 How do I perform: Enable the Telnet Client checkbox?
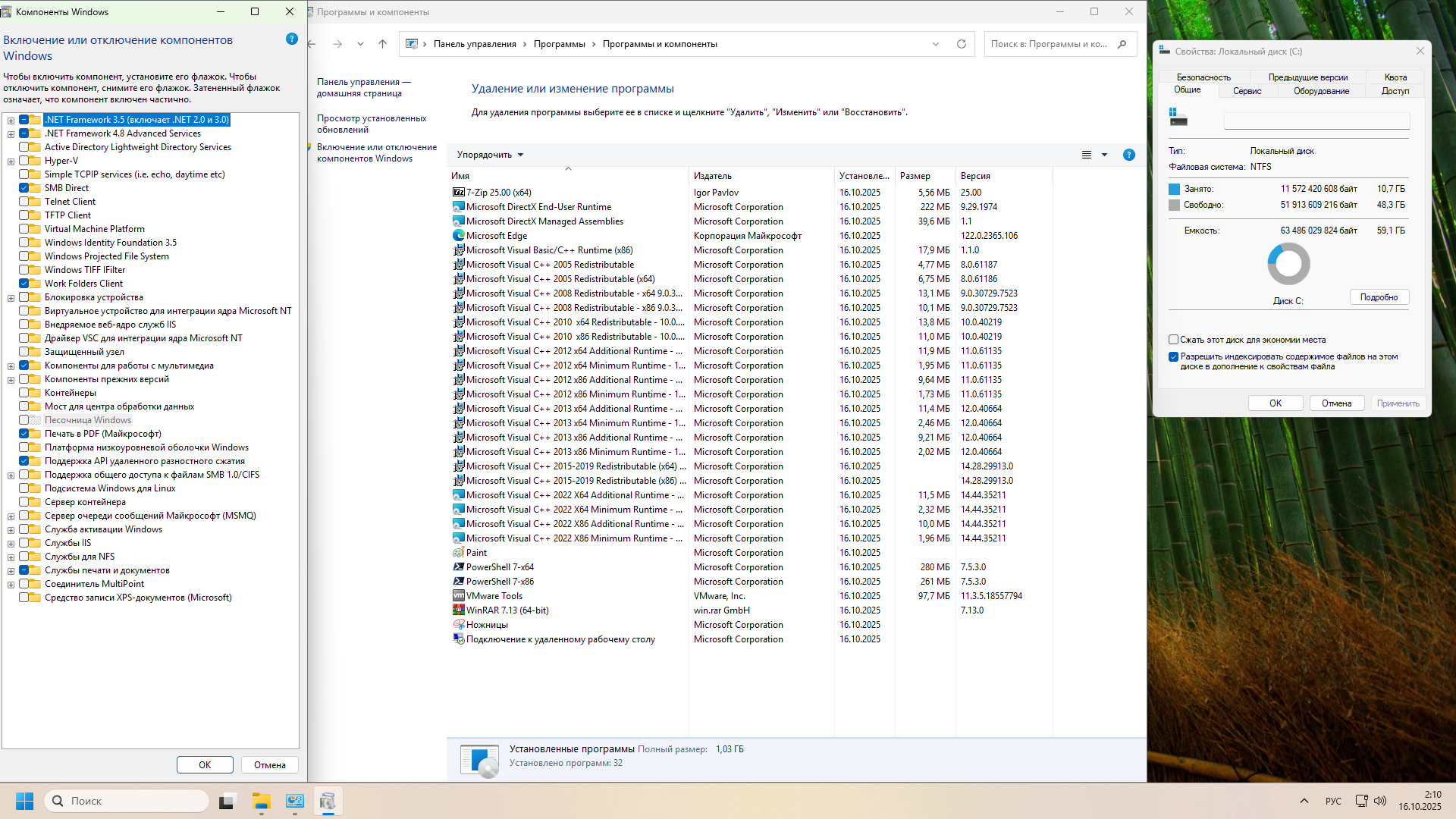pos(24,202)
